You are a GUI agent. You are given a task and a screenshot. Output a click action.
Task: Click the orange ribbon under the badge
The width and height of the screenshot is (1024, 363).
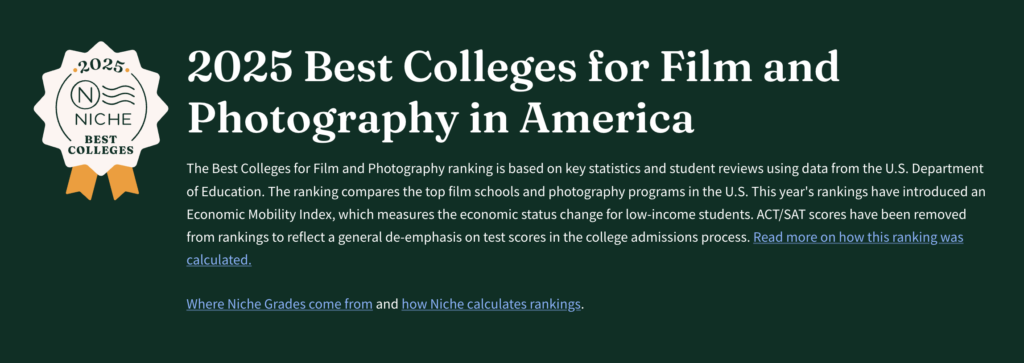coord(102,182)
